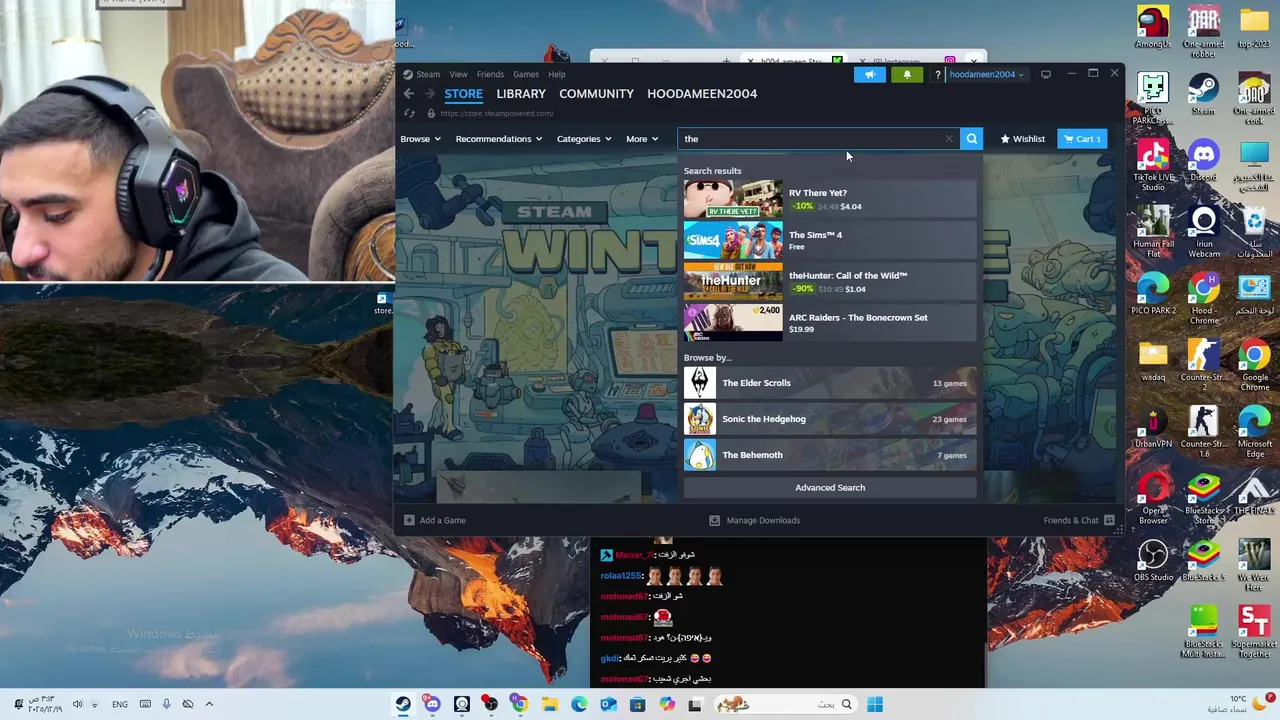The height and width of the screenshot is (720, 1280).
Task: Open the Wishlist button
Action: pyautogui.click(x=1022, y=139)
